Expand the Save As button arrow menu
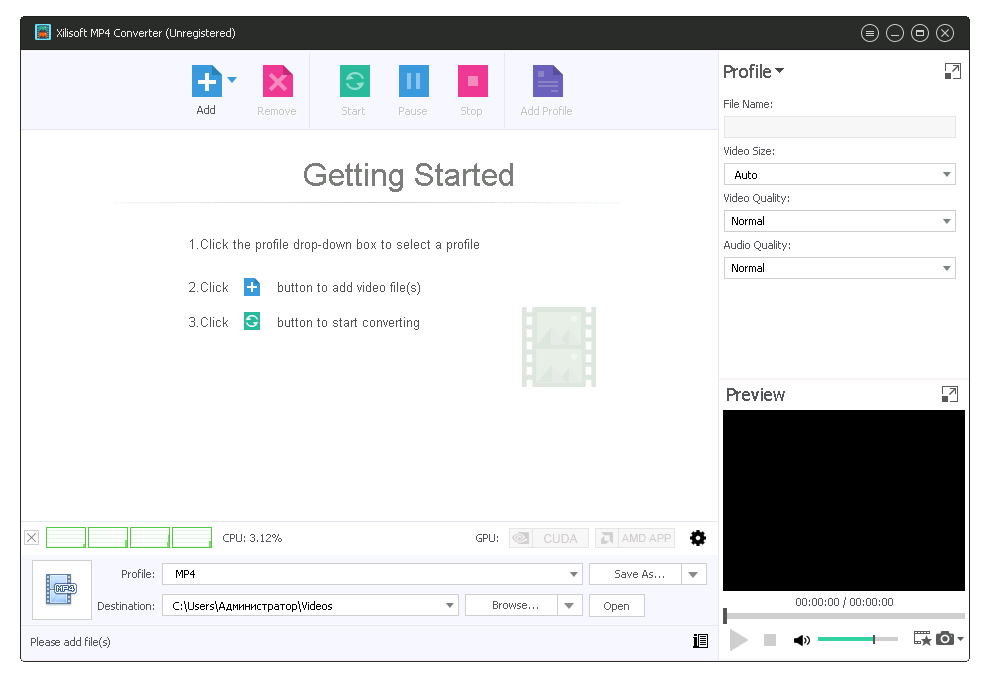993x682 pixels. pos(691,573)
